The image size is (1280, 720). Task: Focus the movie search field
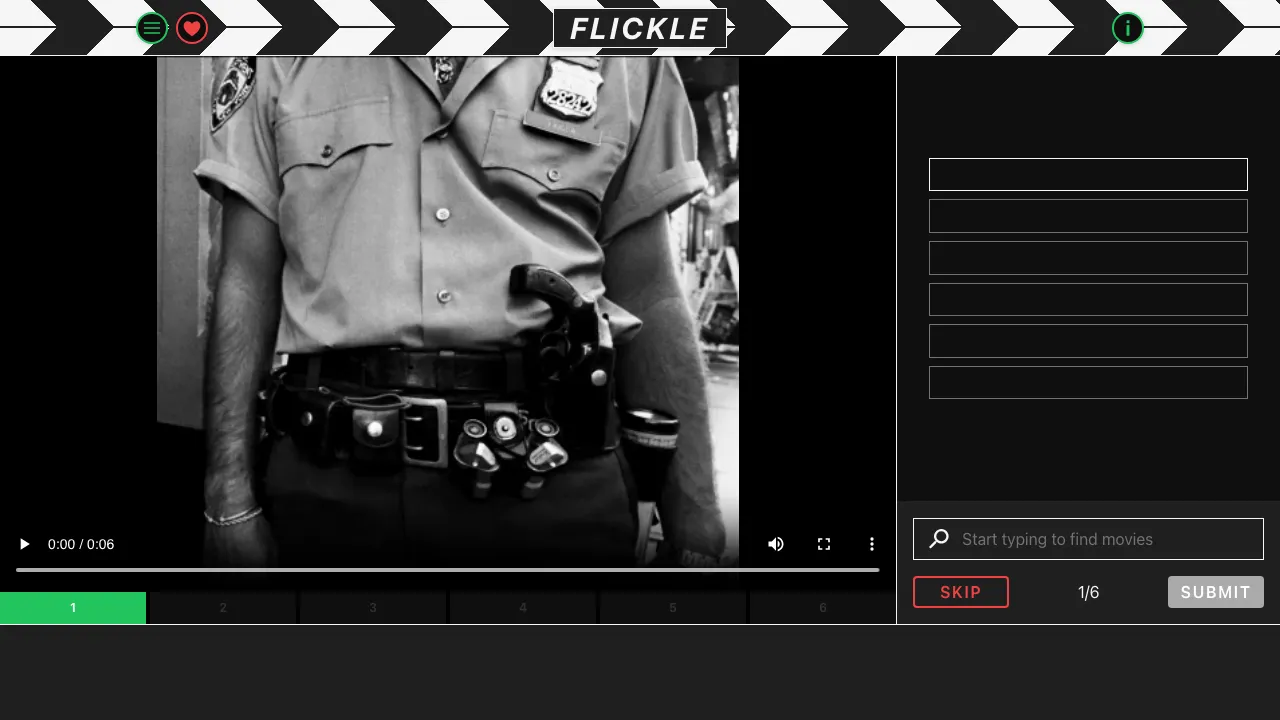point(1088,539)
